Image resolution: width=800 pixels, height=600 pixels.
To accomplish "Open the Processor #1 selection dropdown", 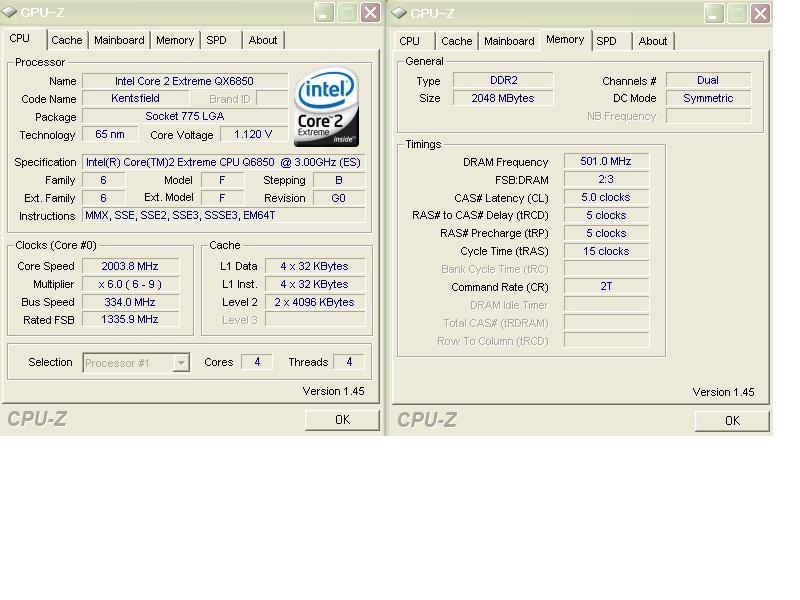I will pyautogui.click(x=181, y=363).
